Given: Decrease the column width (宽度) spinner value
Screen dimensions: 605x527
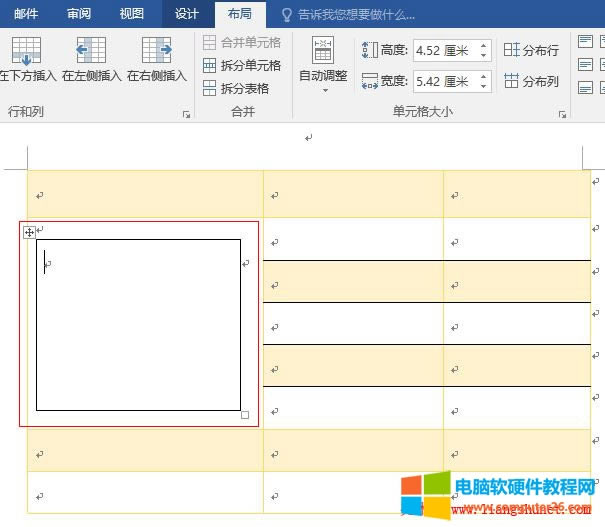Looking at the screenshot, I should coord(484,86).
